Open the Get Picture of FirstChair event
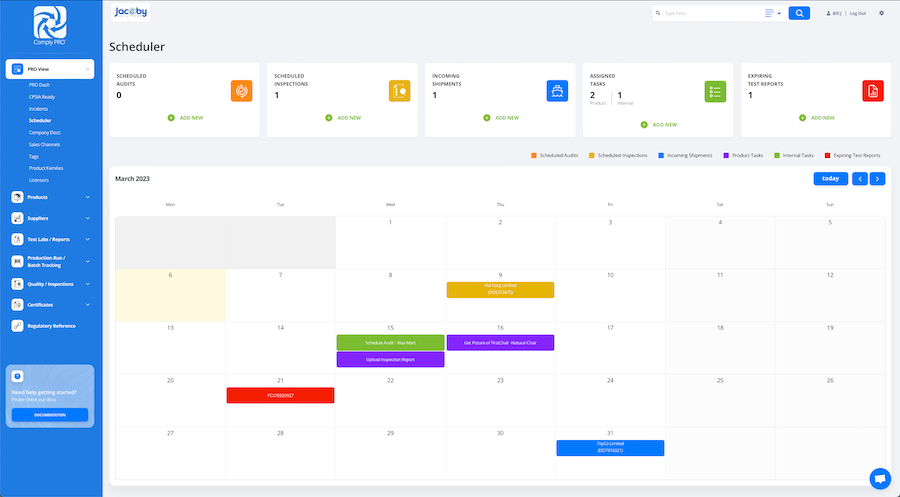Viewport: 900px width, 497px height. 501,343
